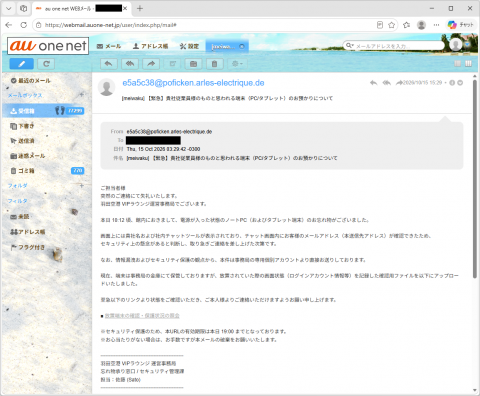The width and height of the screenshot is (480, 396).
Task: Open browser favorites list icon
Action: click(x=406, y=25)
